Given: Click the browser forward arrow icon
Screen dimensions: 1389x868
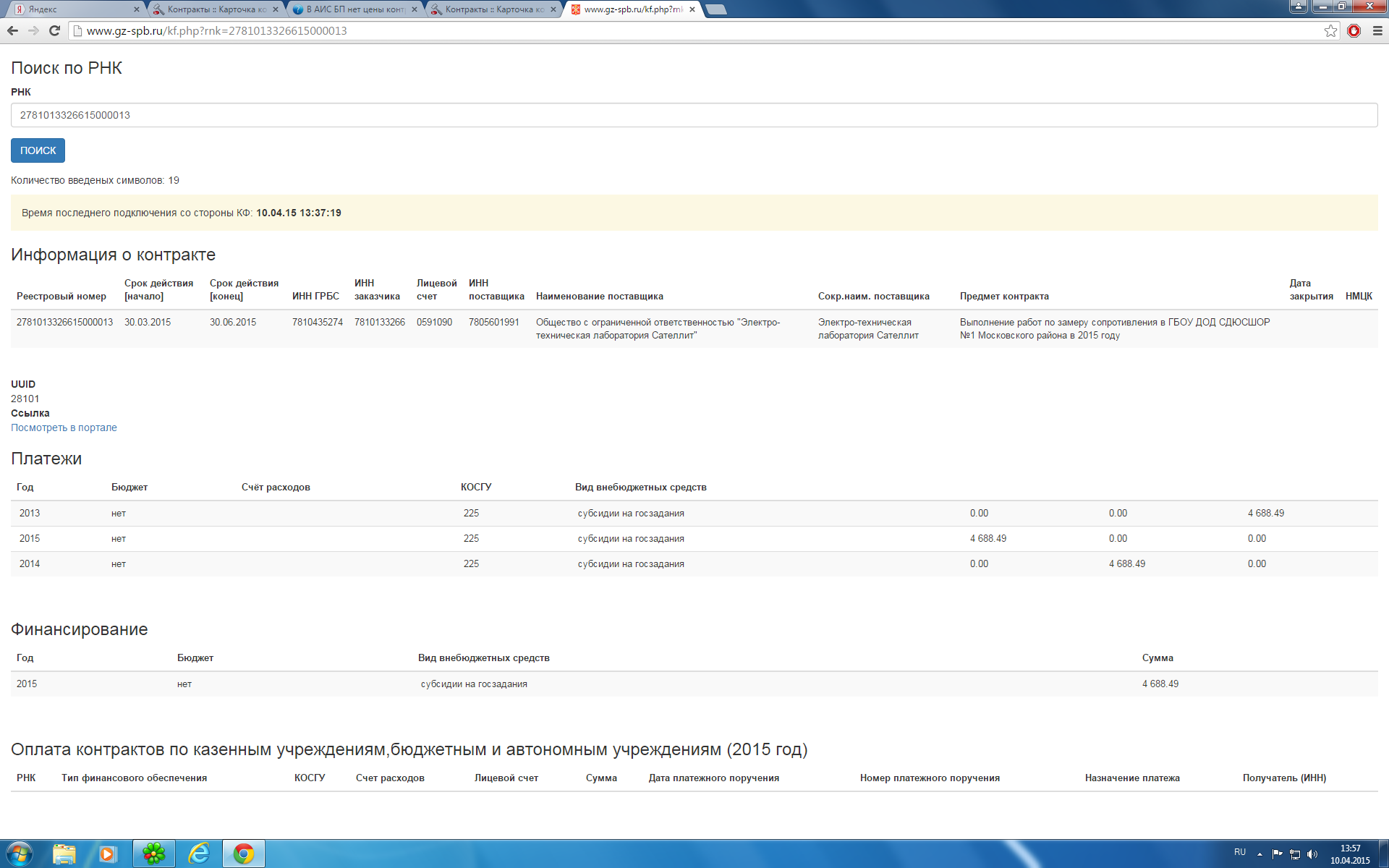Looking at the screenshot, I should [x=33, y=30].
